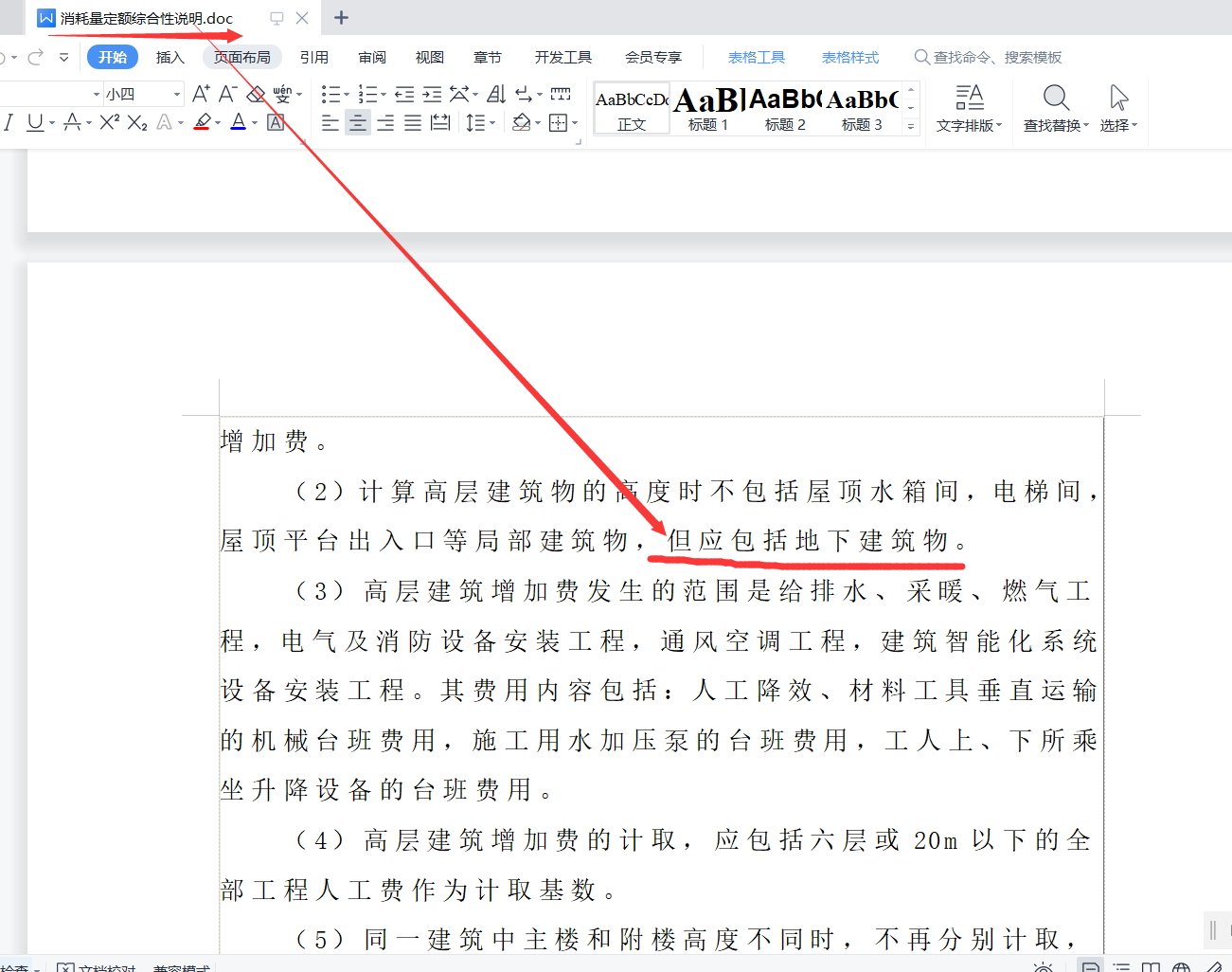Click the phonetic guide wén icon
1232x972 pixels.
282,94
